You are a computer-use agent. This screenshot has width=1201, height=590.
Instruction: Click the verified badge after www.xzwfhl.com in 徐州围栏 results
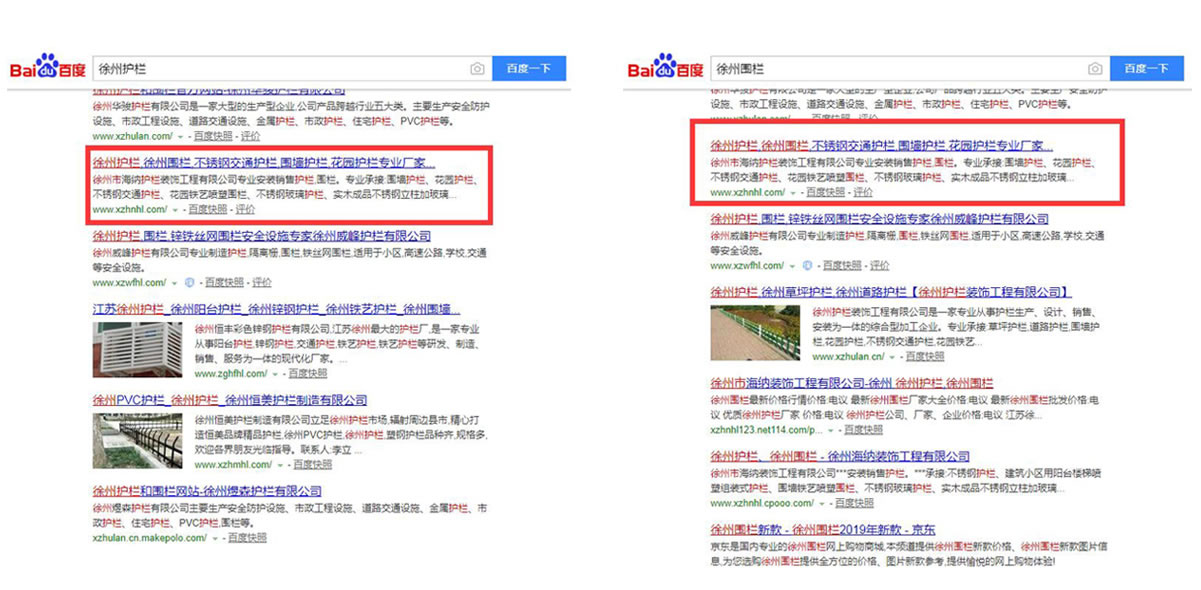click(806, 266)
